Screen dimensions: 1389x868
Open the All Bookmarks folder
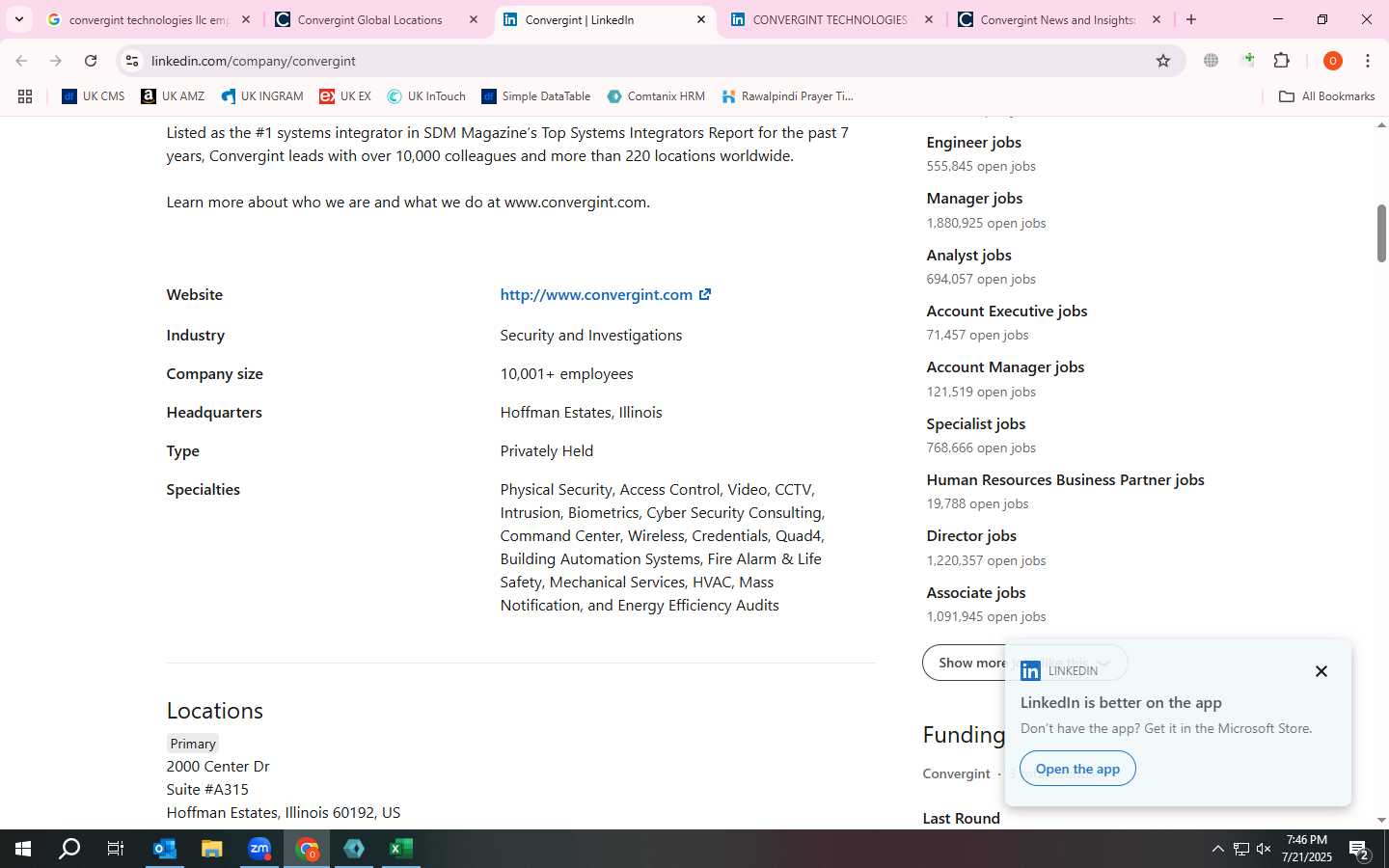click(x=1327, y=96)
